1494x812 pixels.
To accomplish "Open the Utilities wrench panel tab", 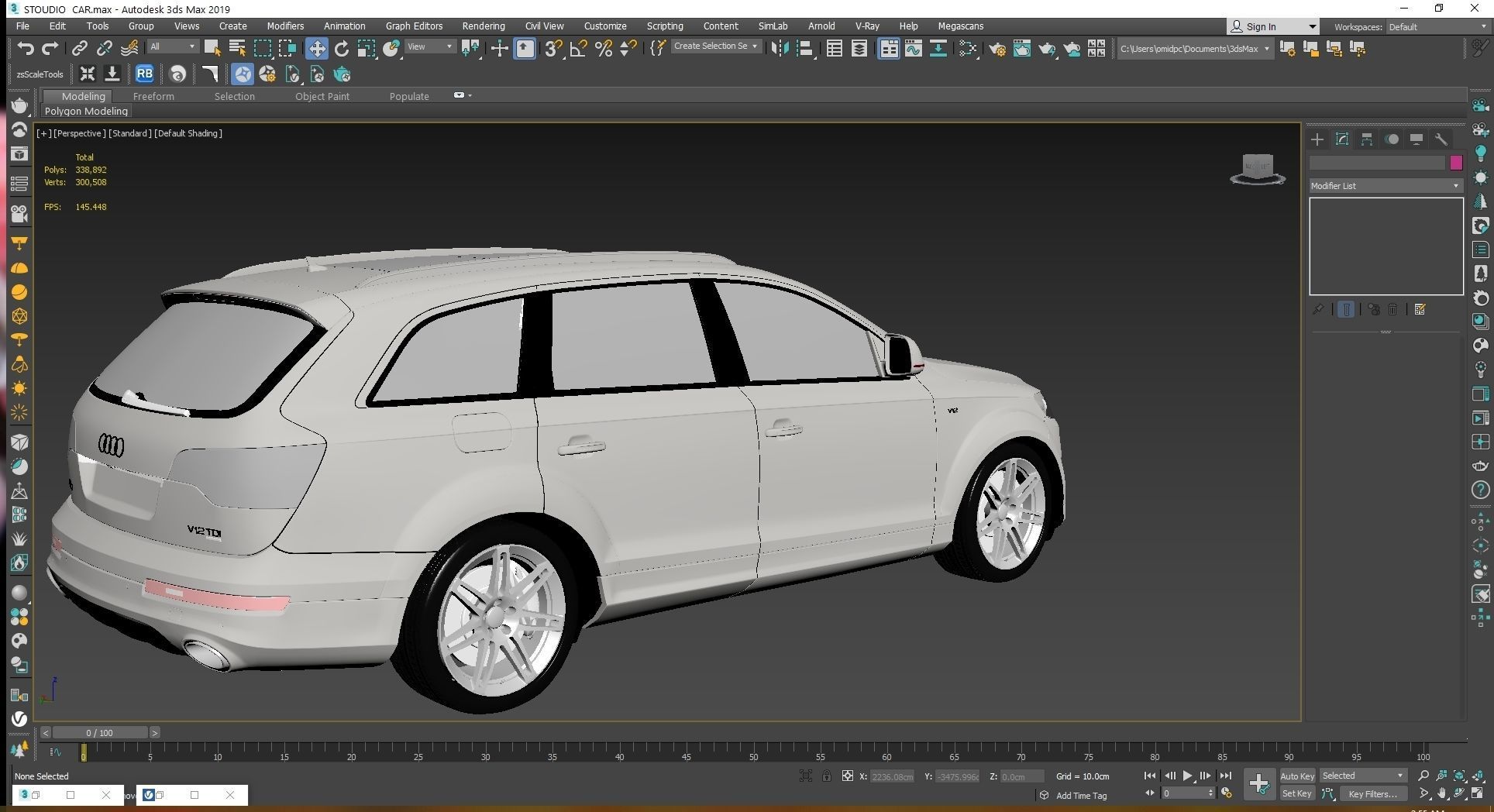I will [1441, 139].
